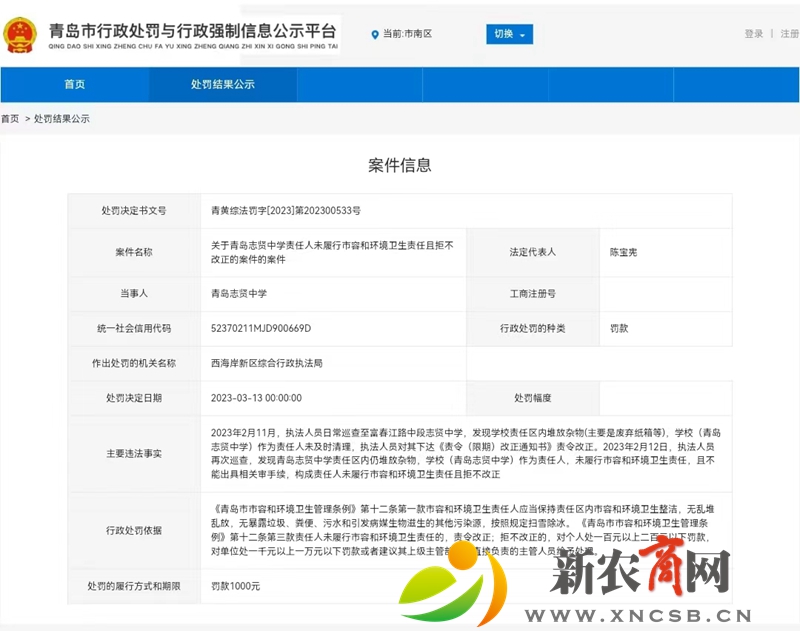This screenshot has height=631, width=800.
Task: Click the 登录 login link
Action: 755,32
